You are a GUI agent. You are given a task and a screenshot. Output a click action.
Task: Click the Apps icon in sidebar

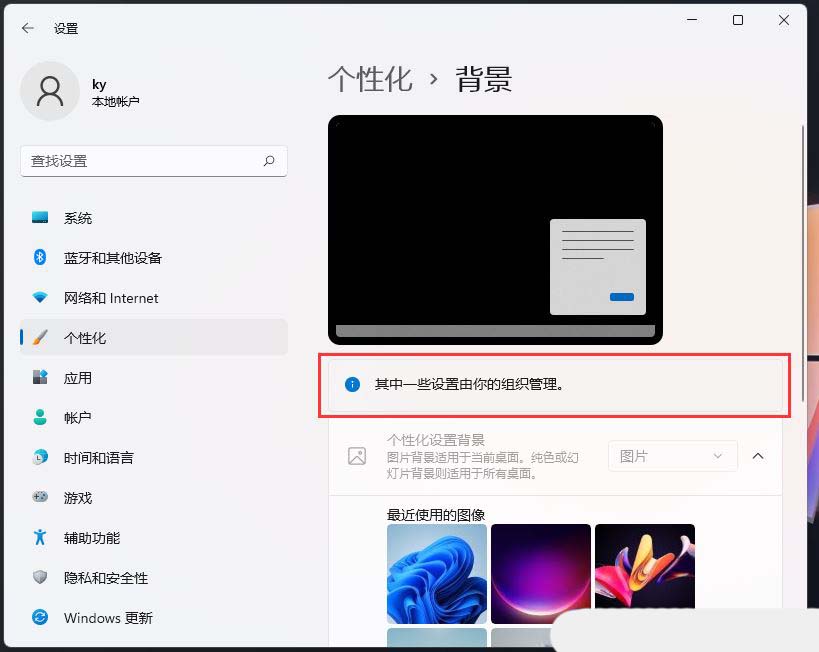(x=40, y=378)
